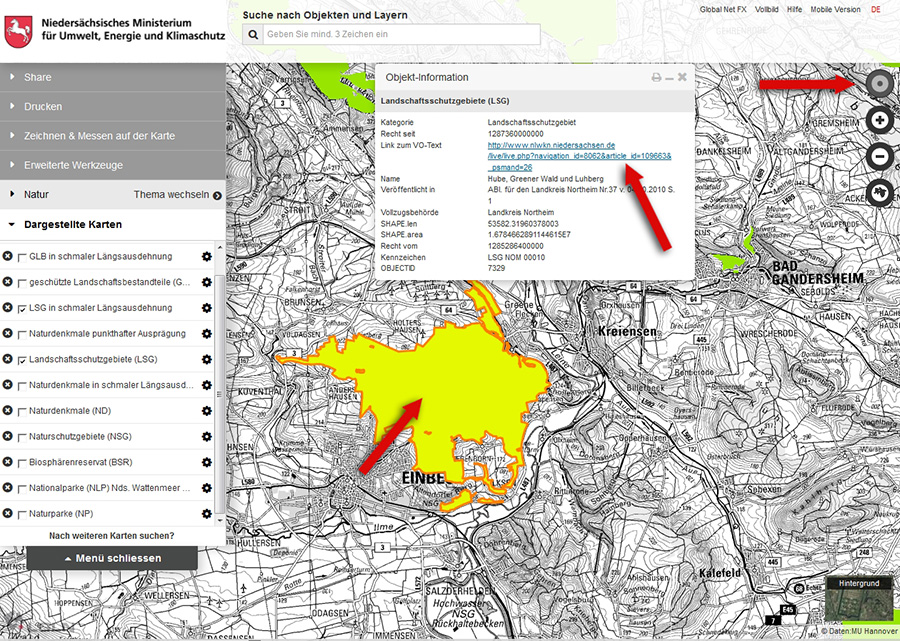Viewport: 900px width, 641px height.
Task: Click the object info query tool button
Action: point(879,85)
